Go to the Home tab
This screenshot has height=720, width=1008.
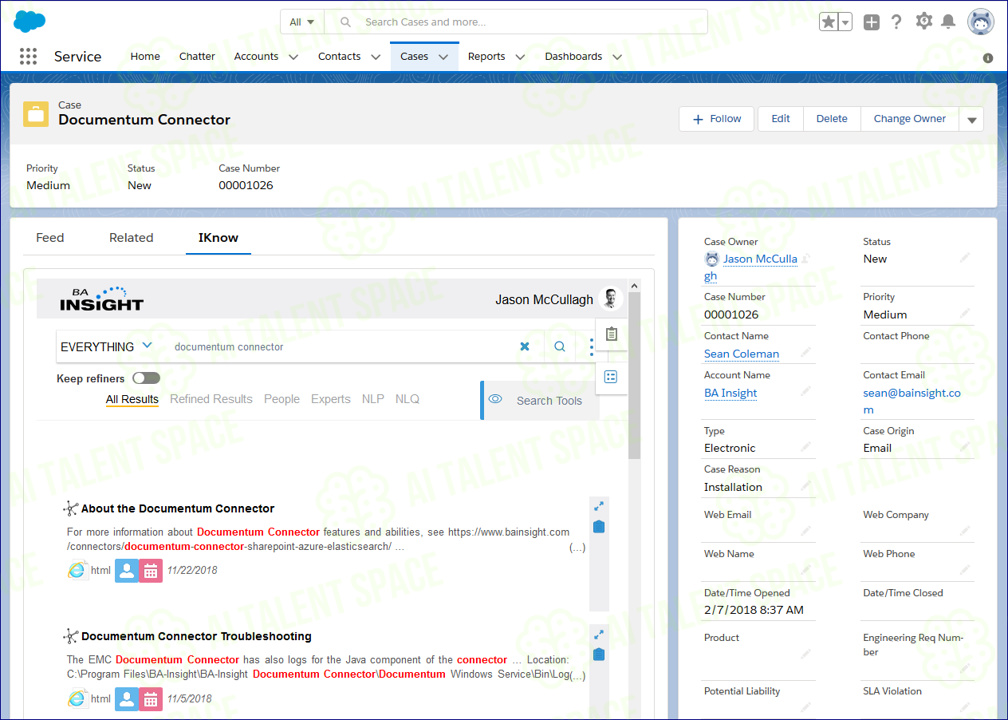click(145, 57)
